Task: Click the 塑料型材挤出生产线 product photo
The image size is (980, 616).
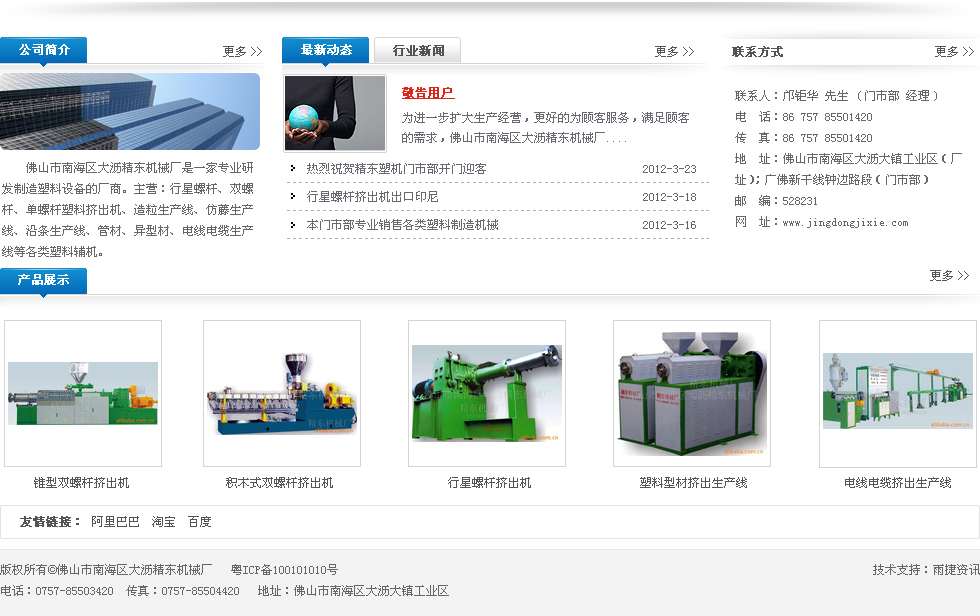Action: coord(692,393)
